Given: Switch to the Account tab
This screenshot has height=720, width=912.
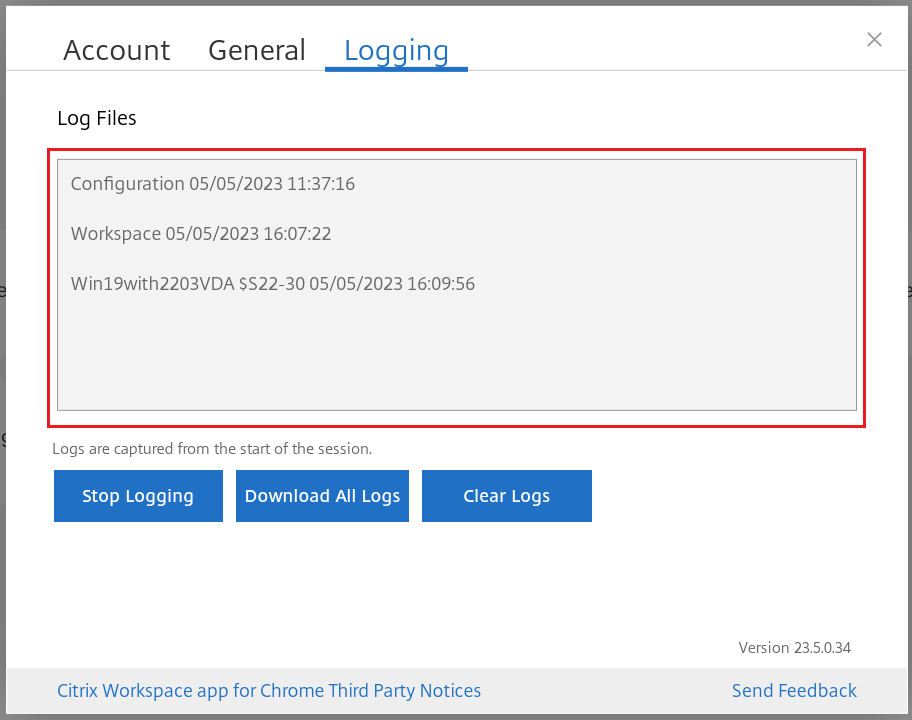Looking at the screenshot, I should click(117, 51).
